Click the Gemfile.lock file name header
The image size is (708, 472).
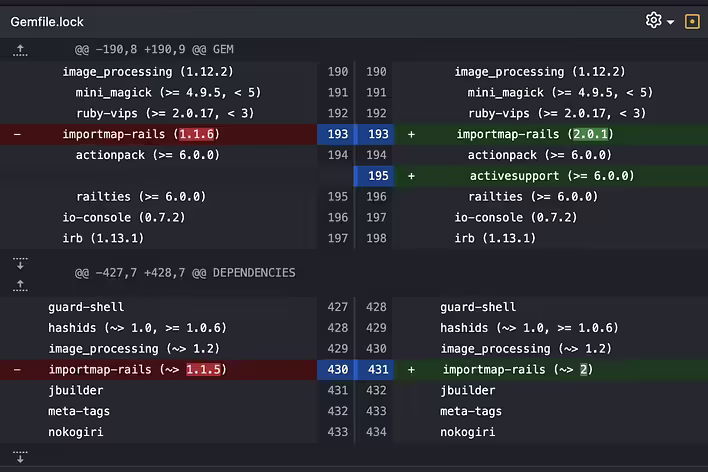(x=48, y=21)
